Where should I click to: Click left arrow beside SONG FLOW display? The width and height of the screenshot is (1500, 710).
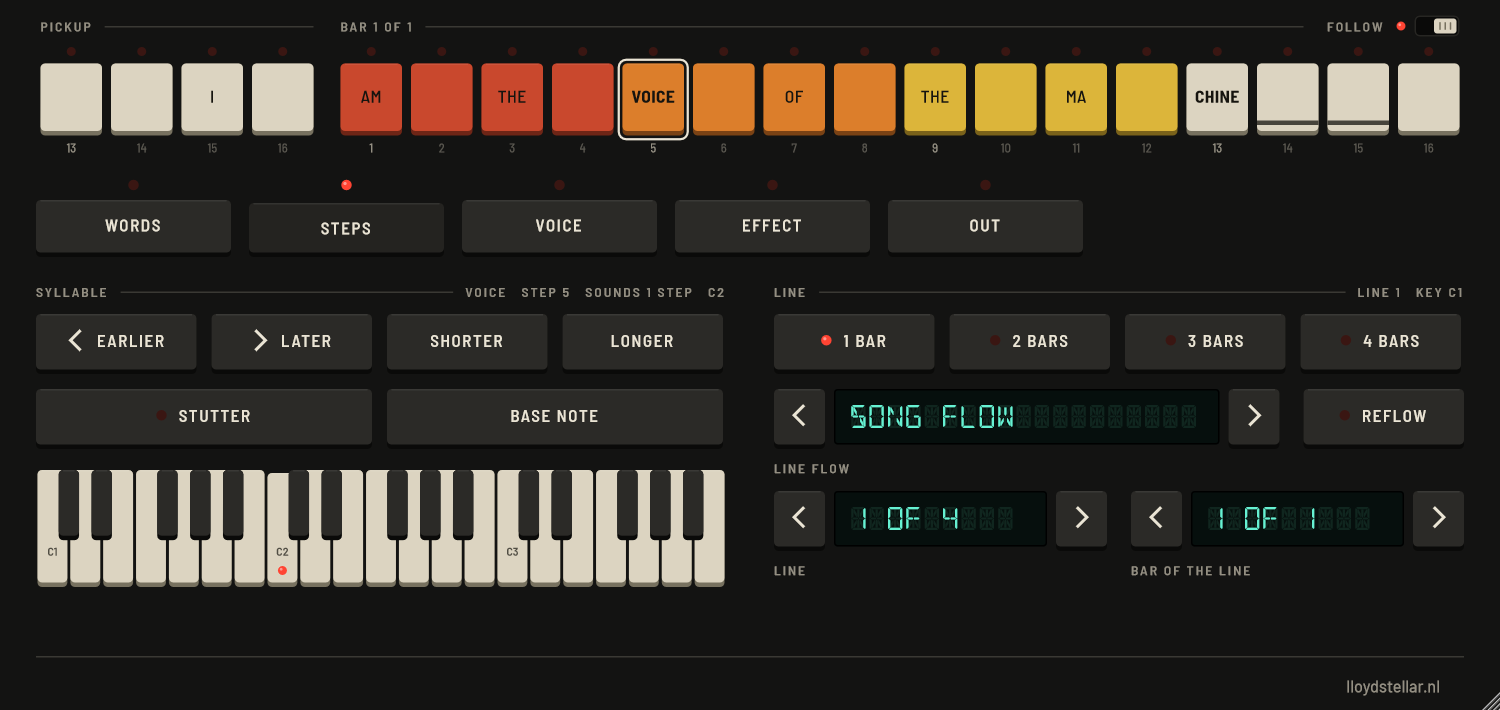click(x=799, y=416)
